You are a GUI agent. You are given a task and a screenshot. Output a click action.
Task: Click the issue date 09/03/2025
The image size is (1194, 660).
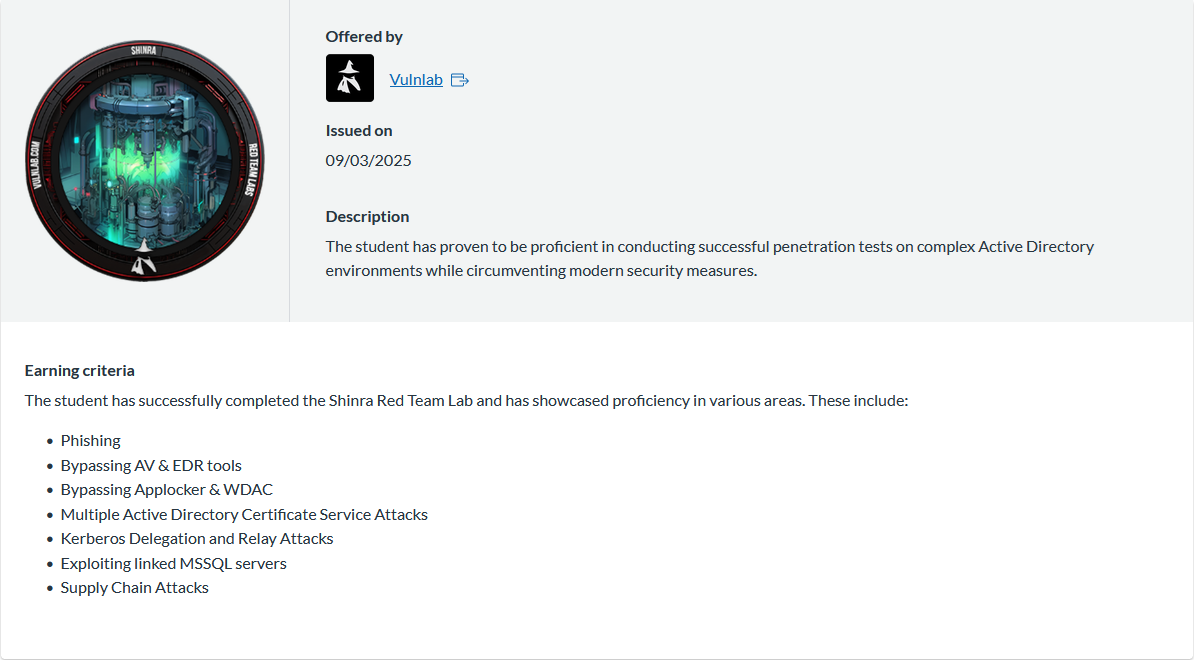coord(369,161)
